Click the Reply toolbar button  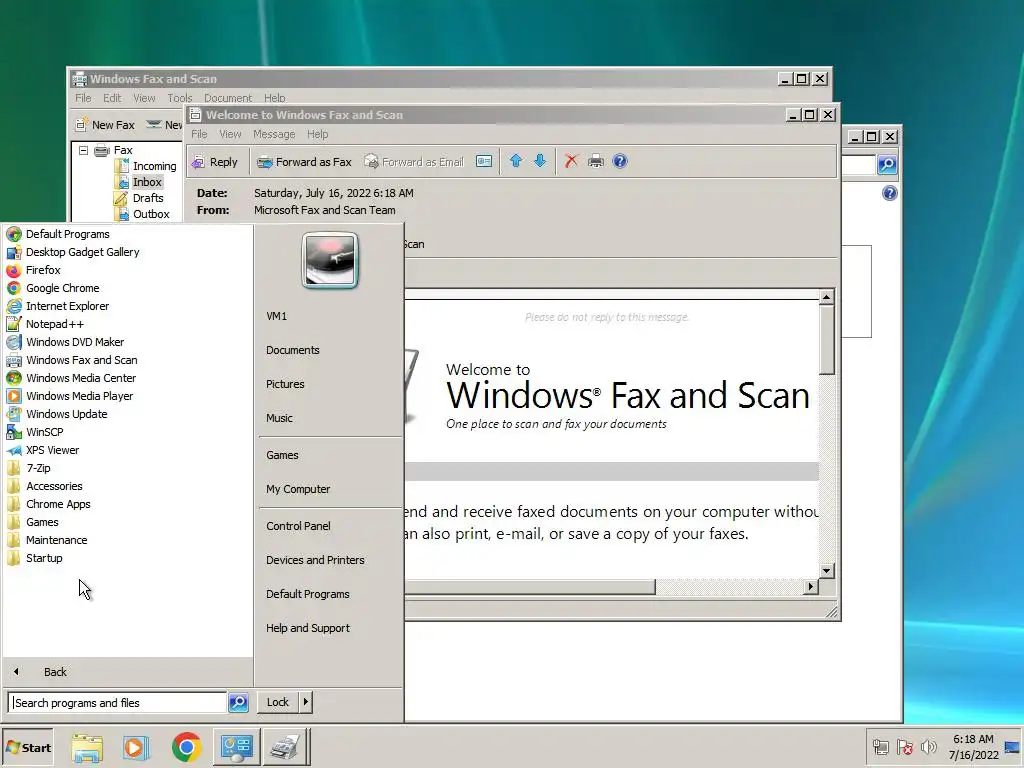pyautogui.click(x=214, y=162)
